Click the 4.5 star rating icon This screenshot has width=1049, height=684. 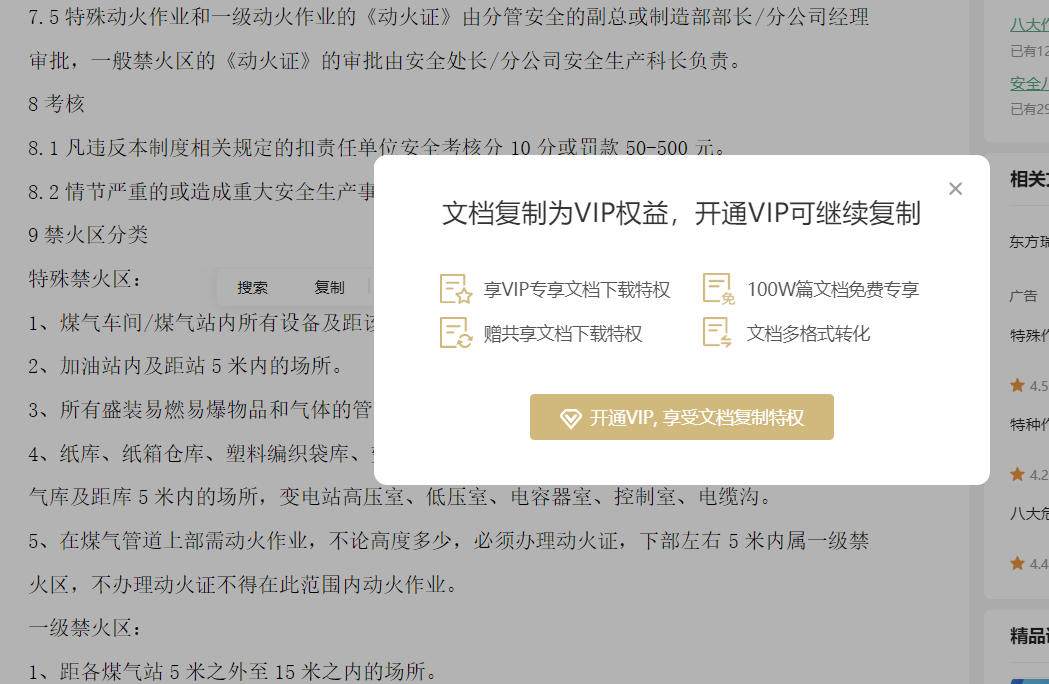click(x=1018, y=385)
